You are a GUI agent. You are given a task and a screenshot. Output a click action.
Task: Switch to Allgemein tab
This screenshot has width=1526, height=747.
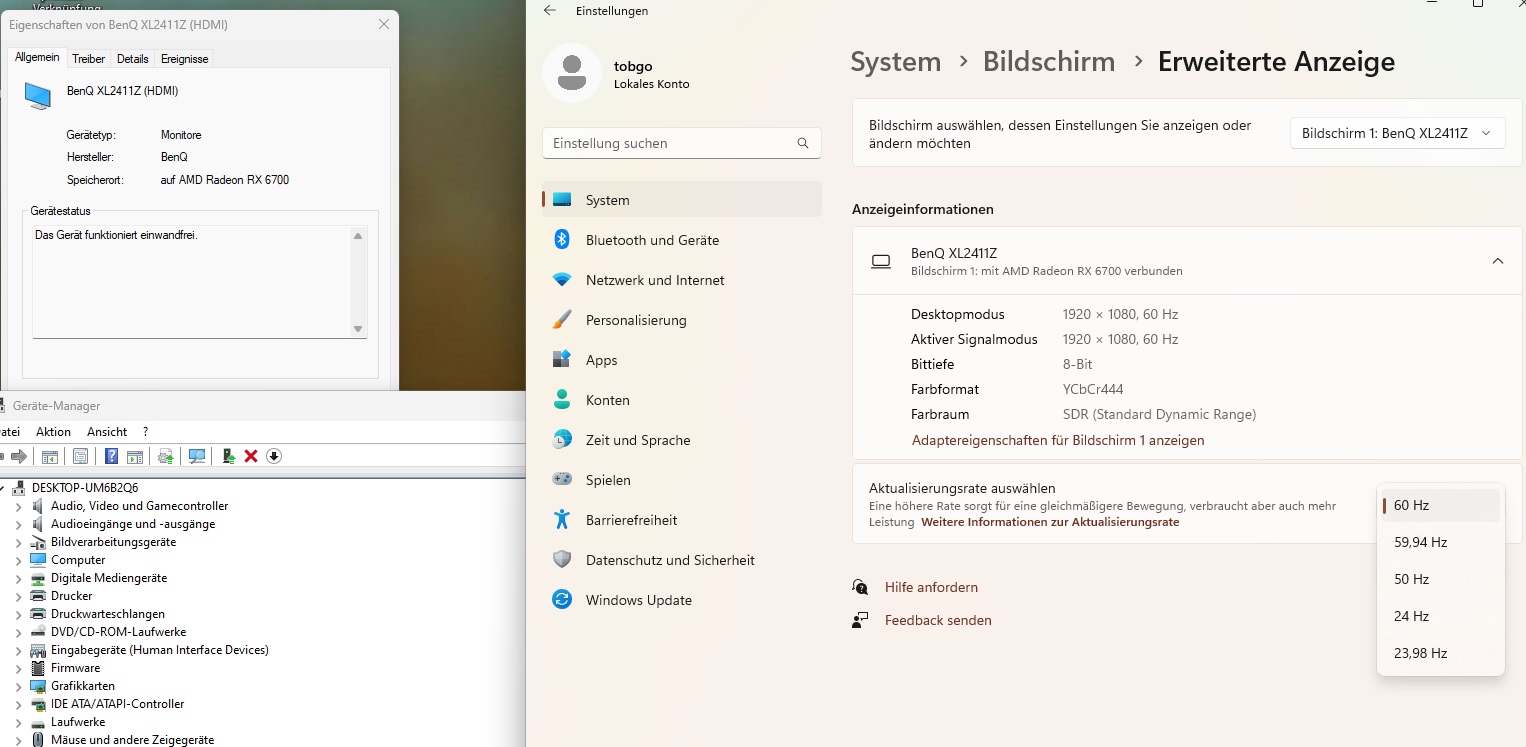click(37, 58)
